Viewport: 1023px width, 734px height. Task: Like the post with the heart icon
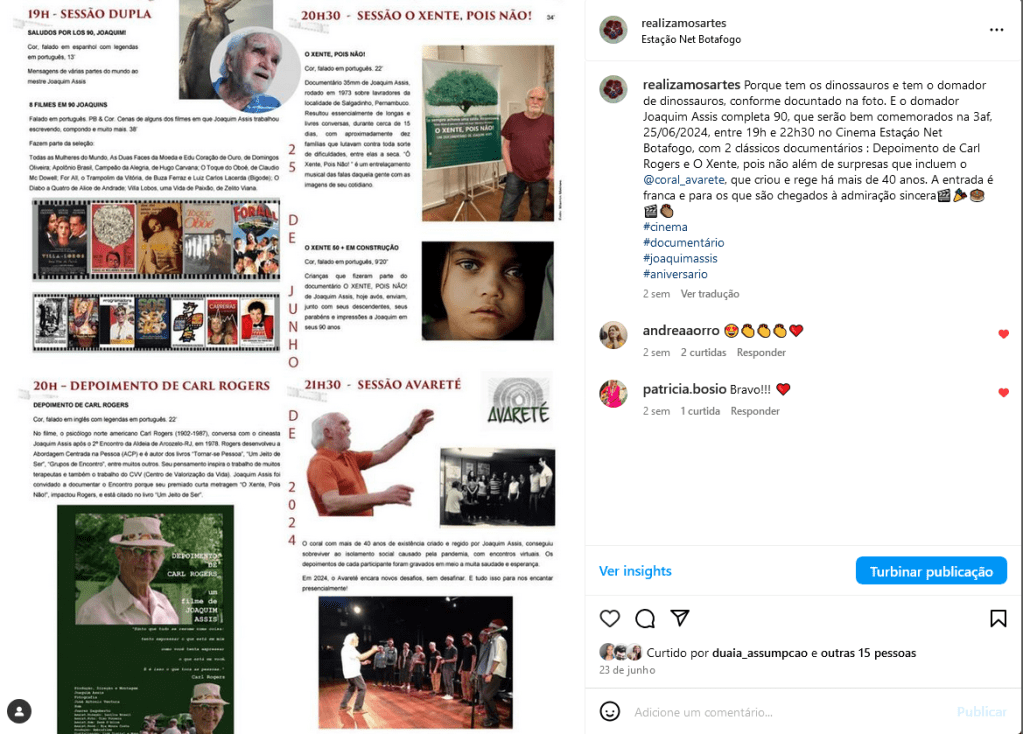point(609,618)
